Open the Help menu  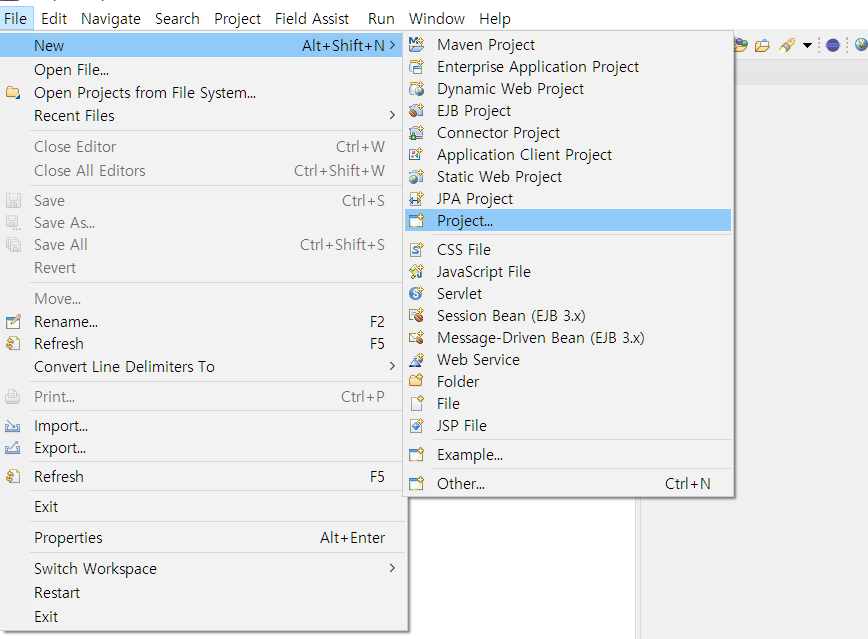pyautogui.click(x=495, y=18)
